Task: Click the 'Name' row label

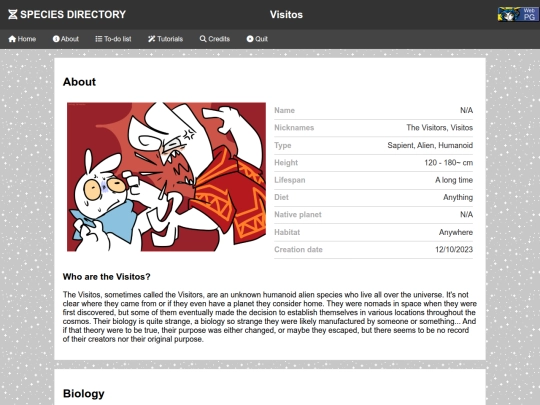Action: click(284, 111)
